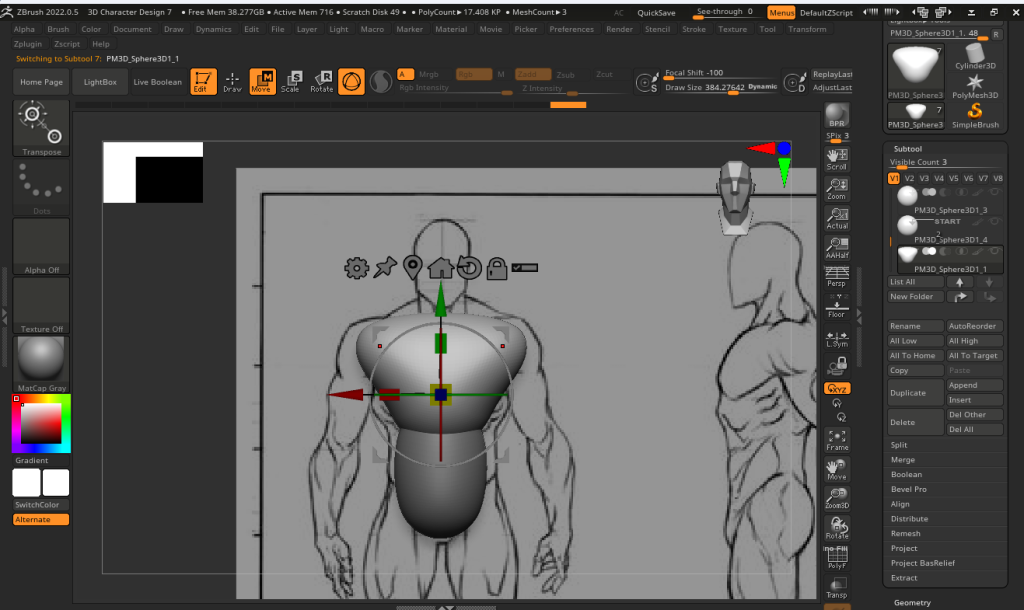
Task: Click the Draw mode icon
Action: pyautogui.click(x=232, y=82)
